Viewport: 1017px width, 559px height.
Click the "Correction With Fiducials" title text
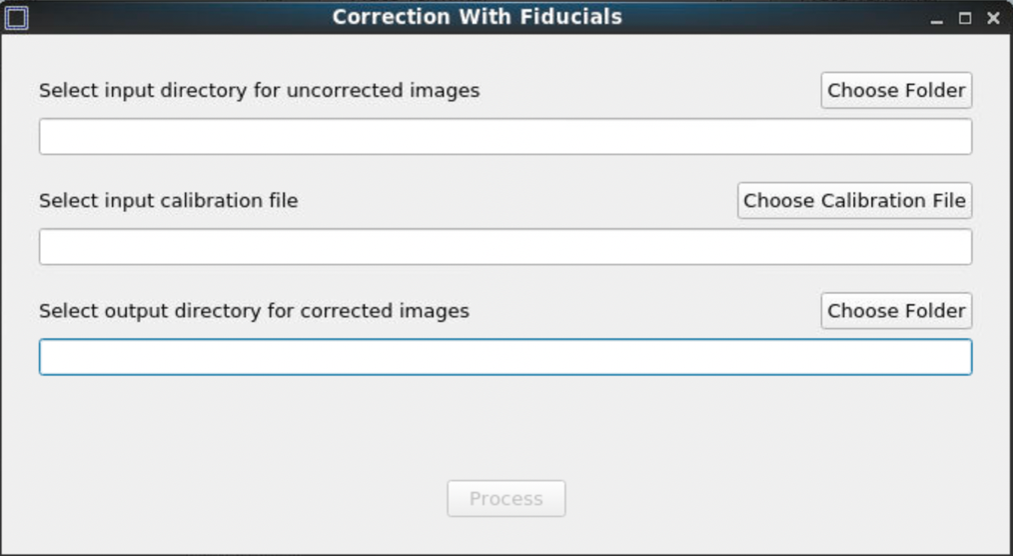[x=477, y=17]
